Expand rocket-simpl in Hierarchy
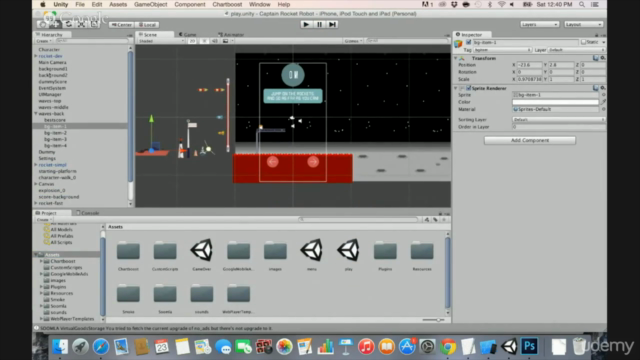This screenshot has width=640, height=360. (36, 165)
